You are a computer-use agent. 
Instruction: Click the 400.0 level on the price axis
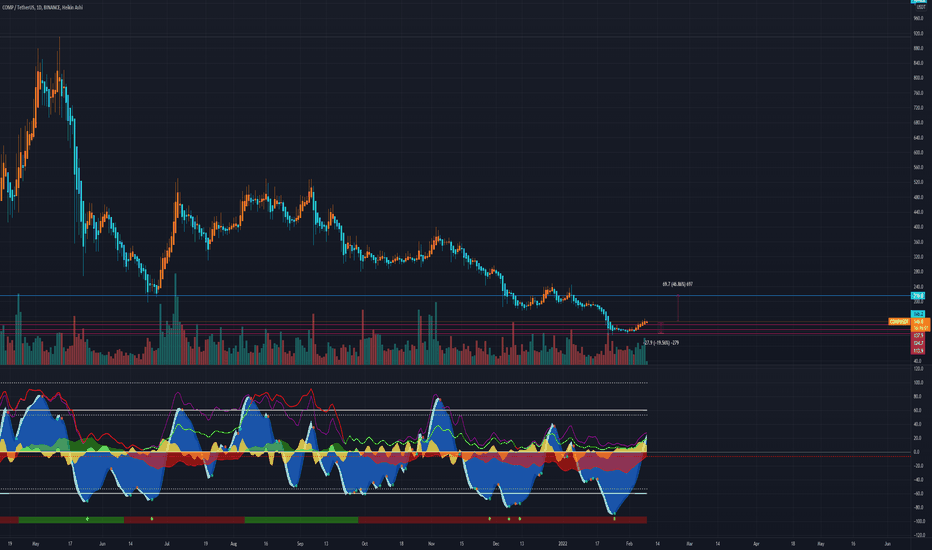click(918, 227)
